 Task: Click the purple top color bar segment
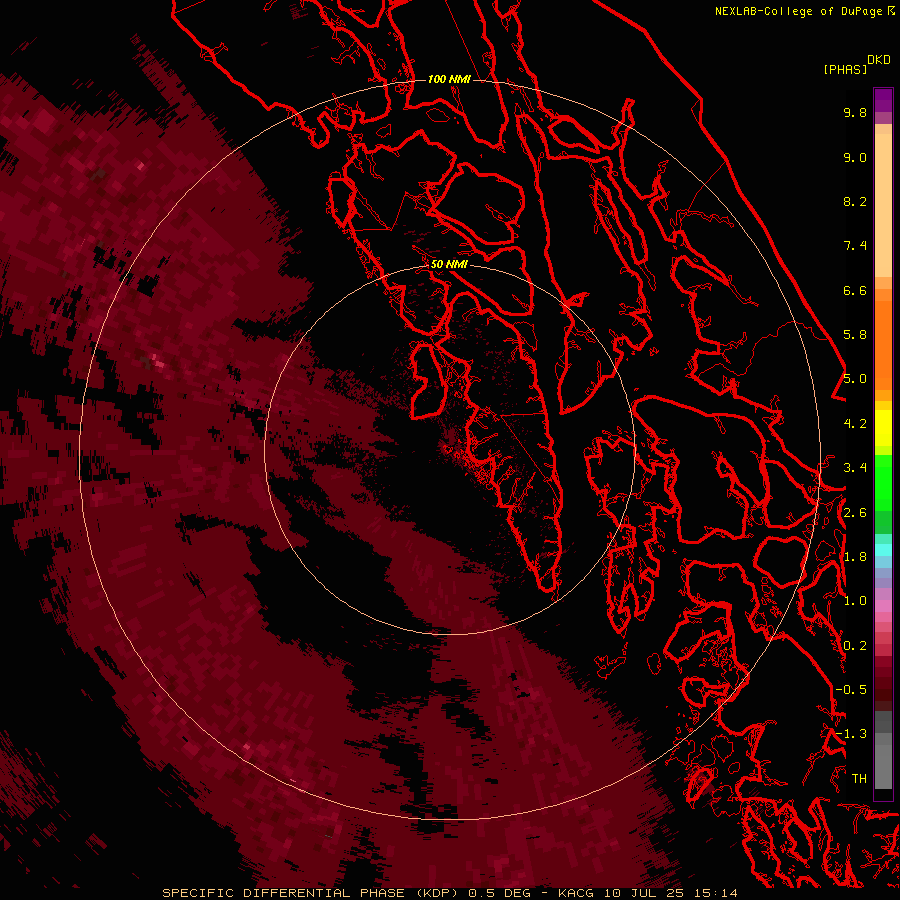point(883,100)
